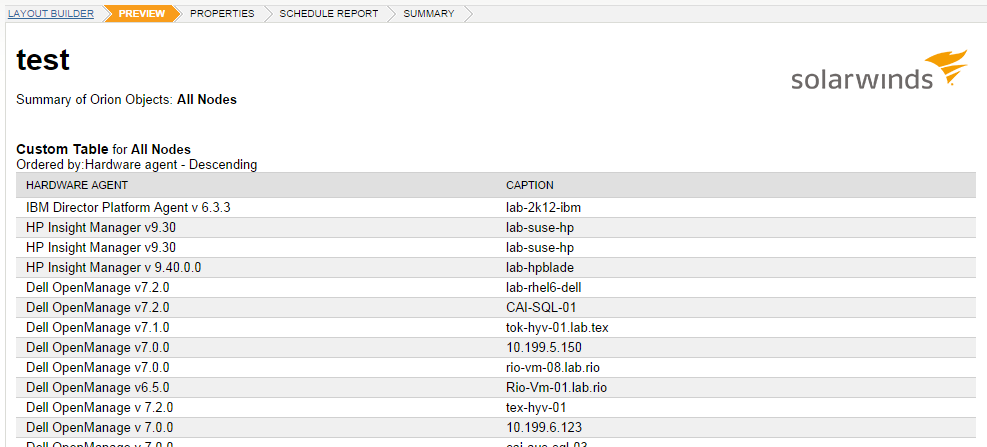Click the IBM Director Platform Agent row

[x=496, y=207]
